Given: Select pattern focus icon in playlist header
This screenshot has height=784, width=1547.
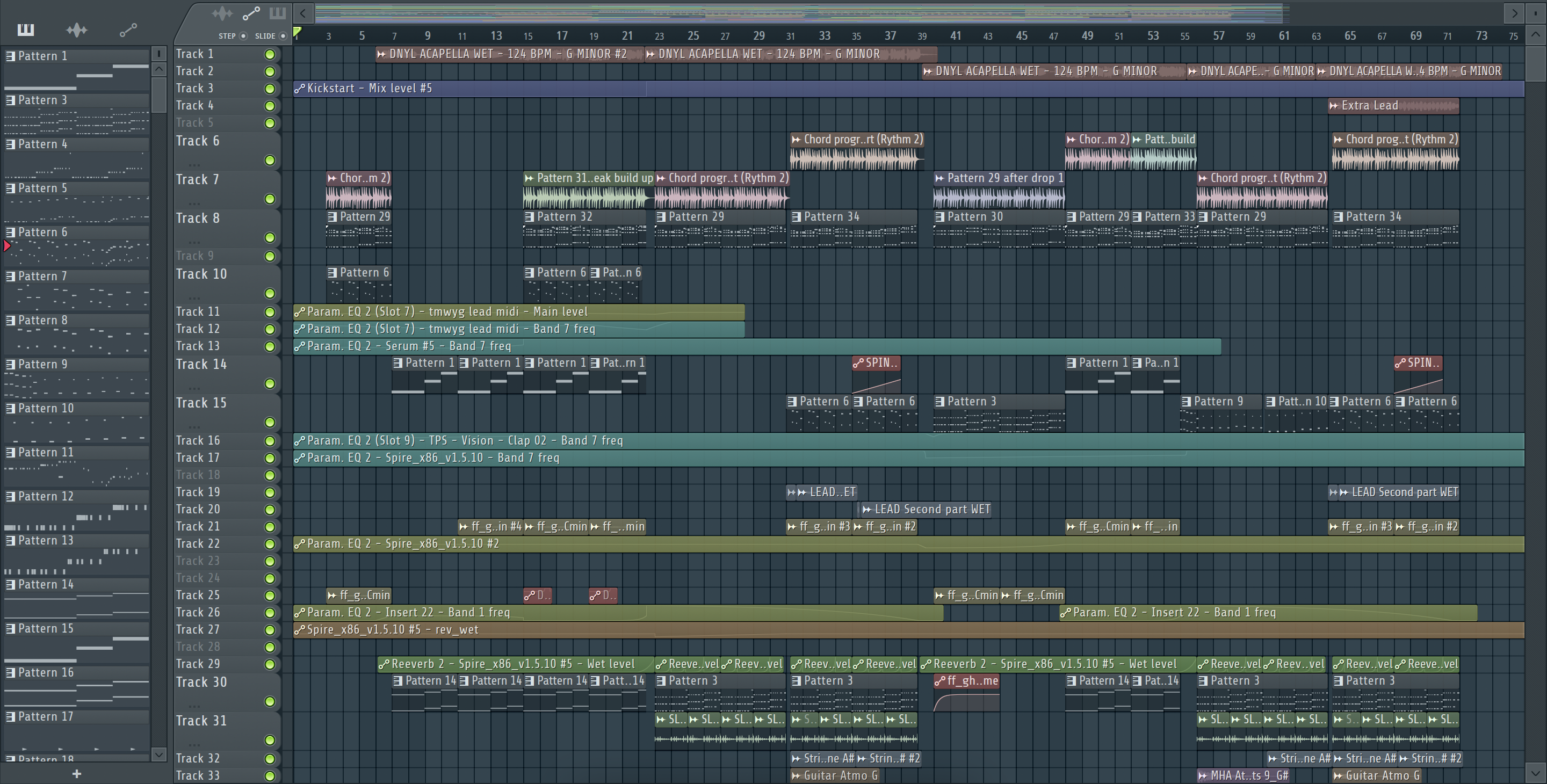Looking at the screenshot, I should [278, 12].
